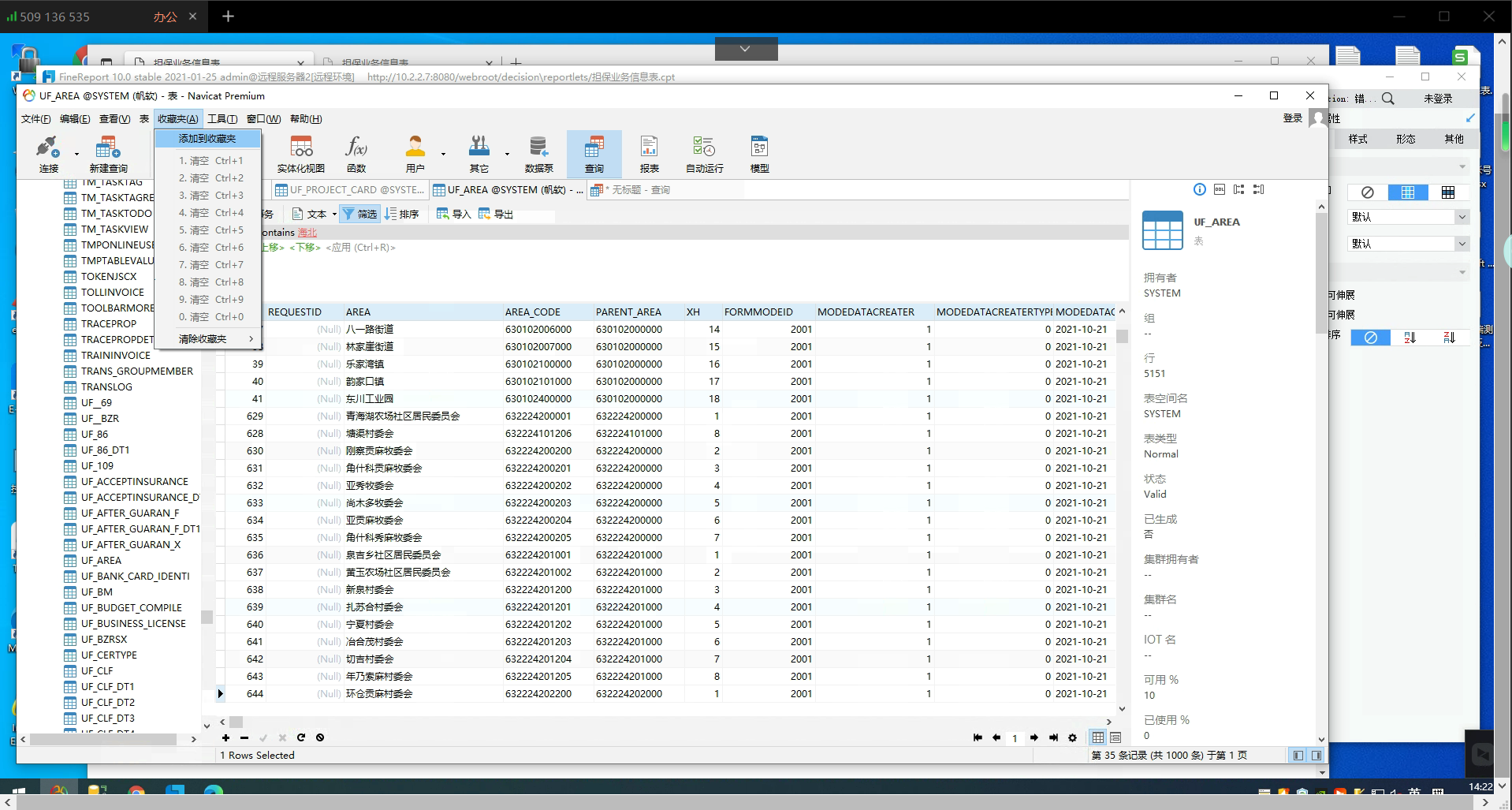Click the page number input field

tap(1015, 738)
